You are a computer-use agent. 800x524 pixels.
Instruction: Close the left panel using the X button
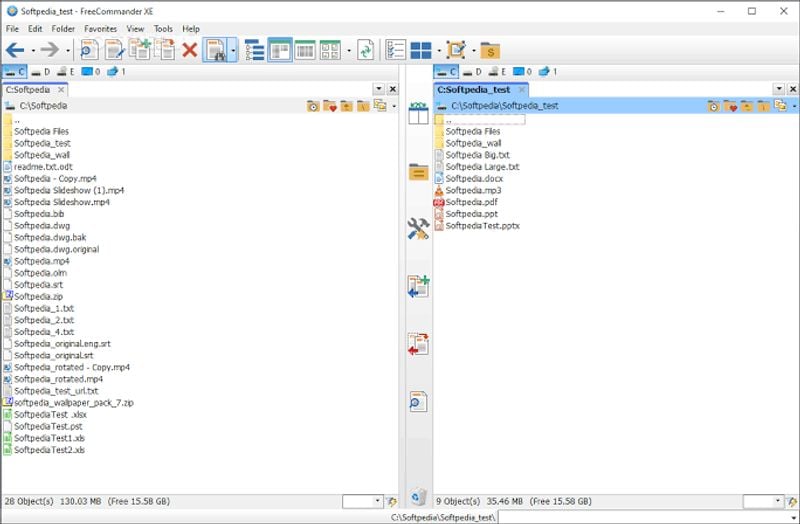click(x=392, y=89)
